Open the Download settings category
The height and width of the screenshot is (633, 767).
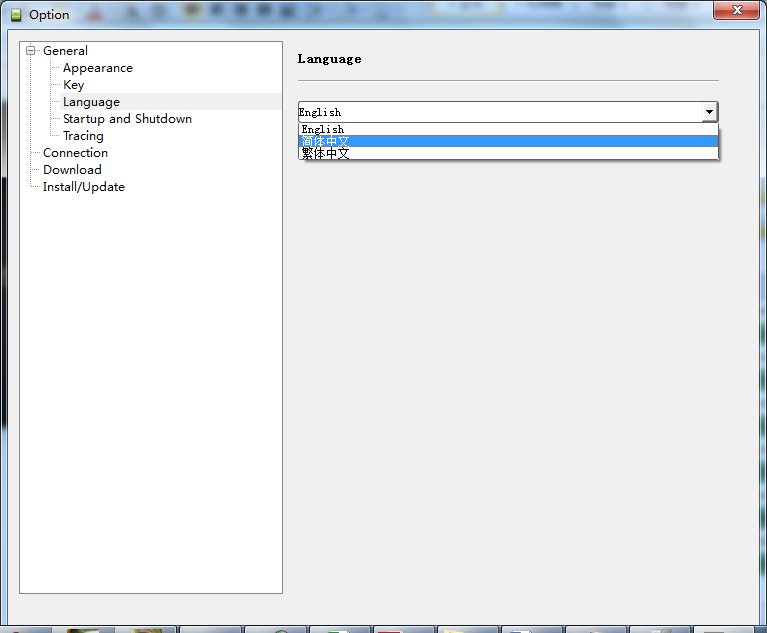pyautogui.click(x=72, y=170)
